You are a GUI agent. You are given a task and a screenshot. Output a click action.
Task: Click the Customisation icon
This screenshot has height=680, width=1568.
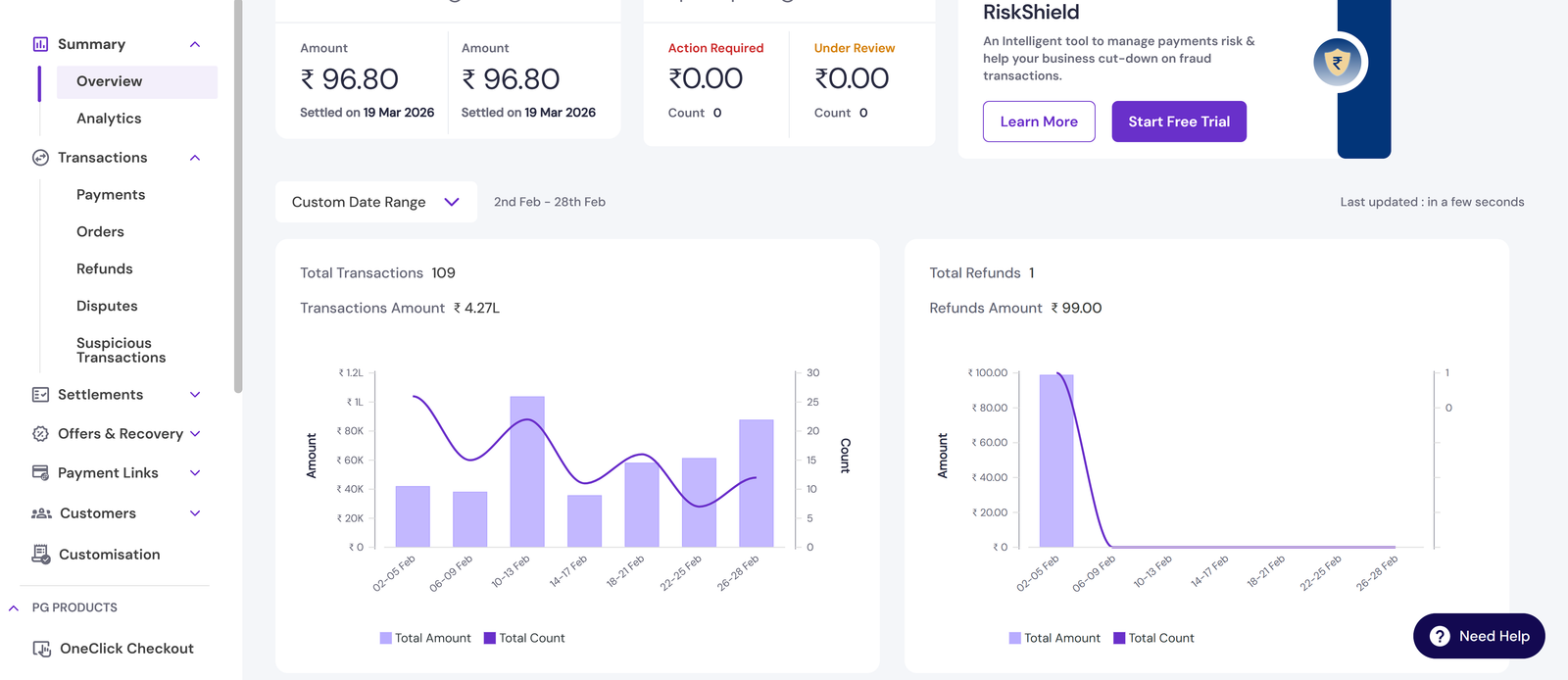41,555
